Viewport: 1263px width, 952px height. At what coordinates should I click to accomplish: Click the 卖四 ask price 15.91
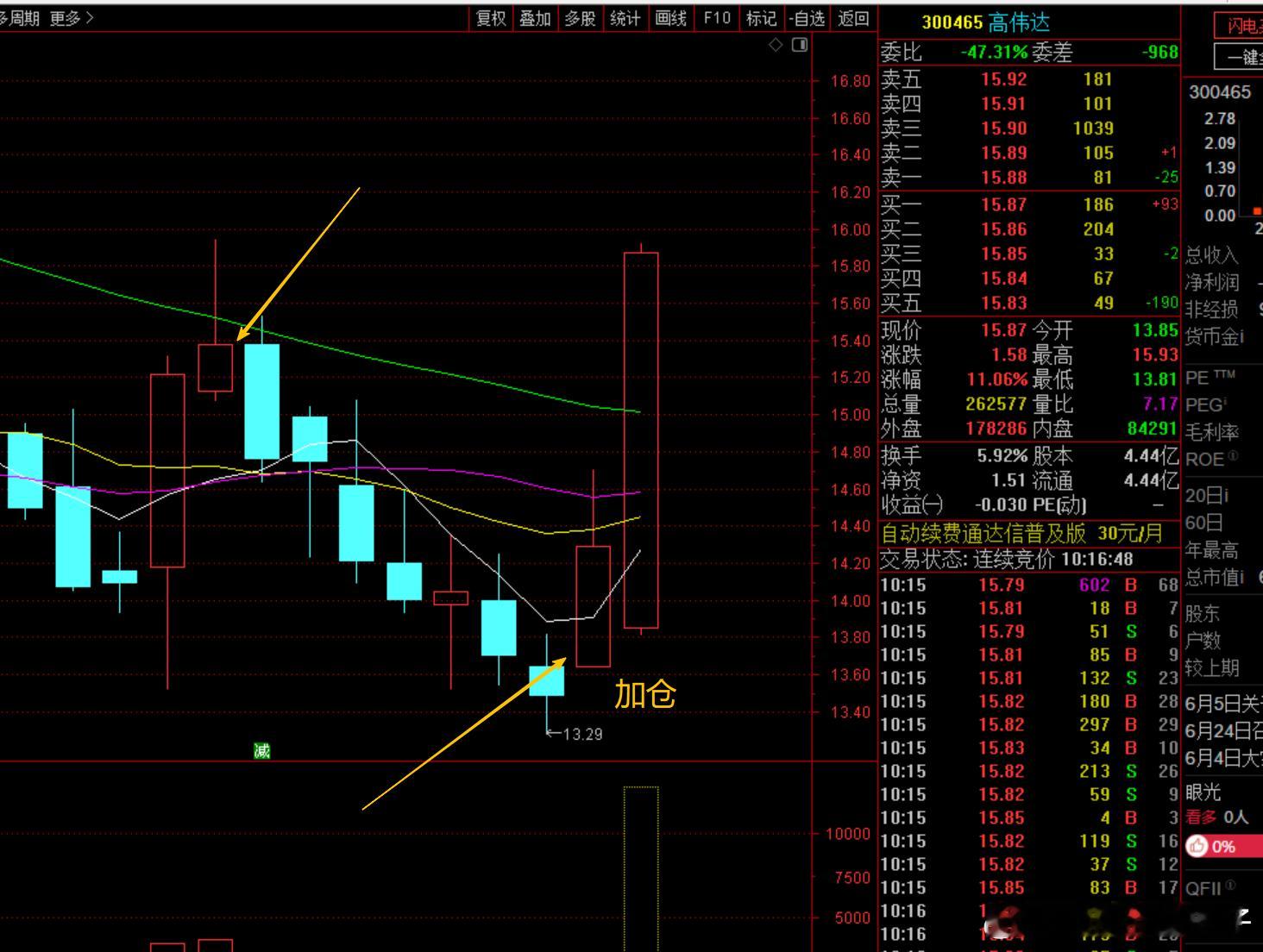[1003, 103]
